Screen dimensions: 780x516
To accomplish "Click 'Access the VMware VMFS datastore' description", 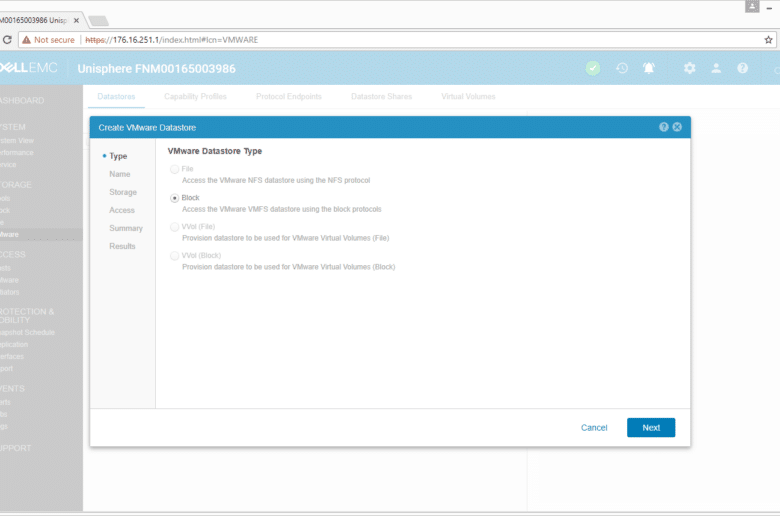I will click(282, 209).
